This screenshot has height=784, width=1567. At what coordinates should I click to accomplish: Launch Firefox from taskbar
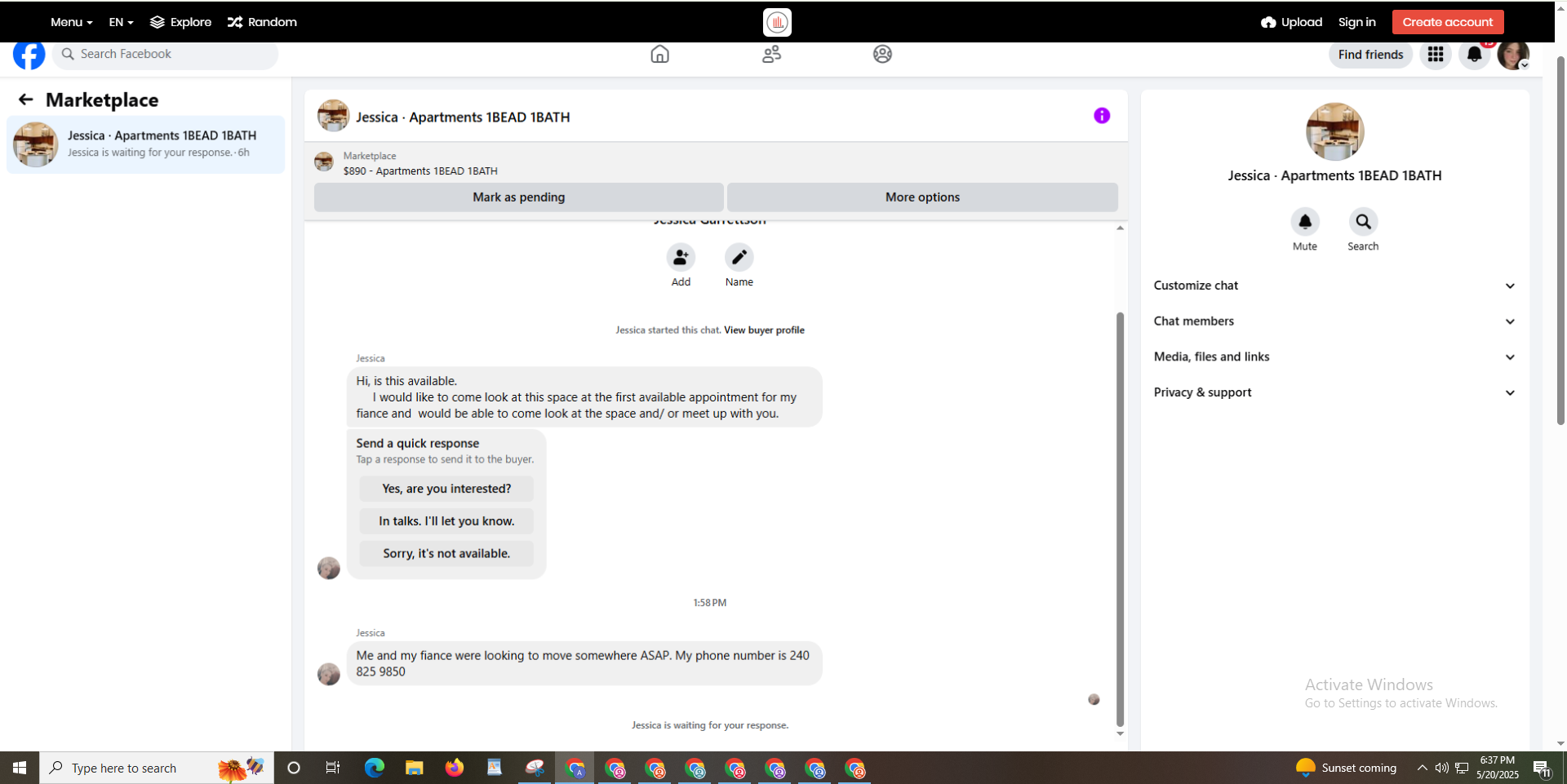[454, 768]
